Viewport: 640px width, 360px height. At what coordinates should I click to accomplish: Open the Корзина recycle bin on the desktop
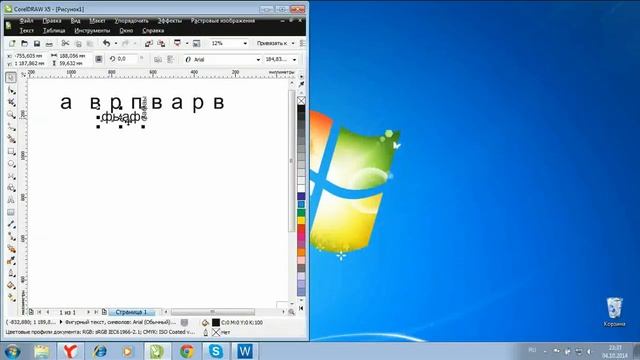pos(614,312)
